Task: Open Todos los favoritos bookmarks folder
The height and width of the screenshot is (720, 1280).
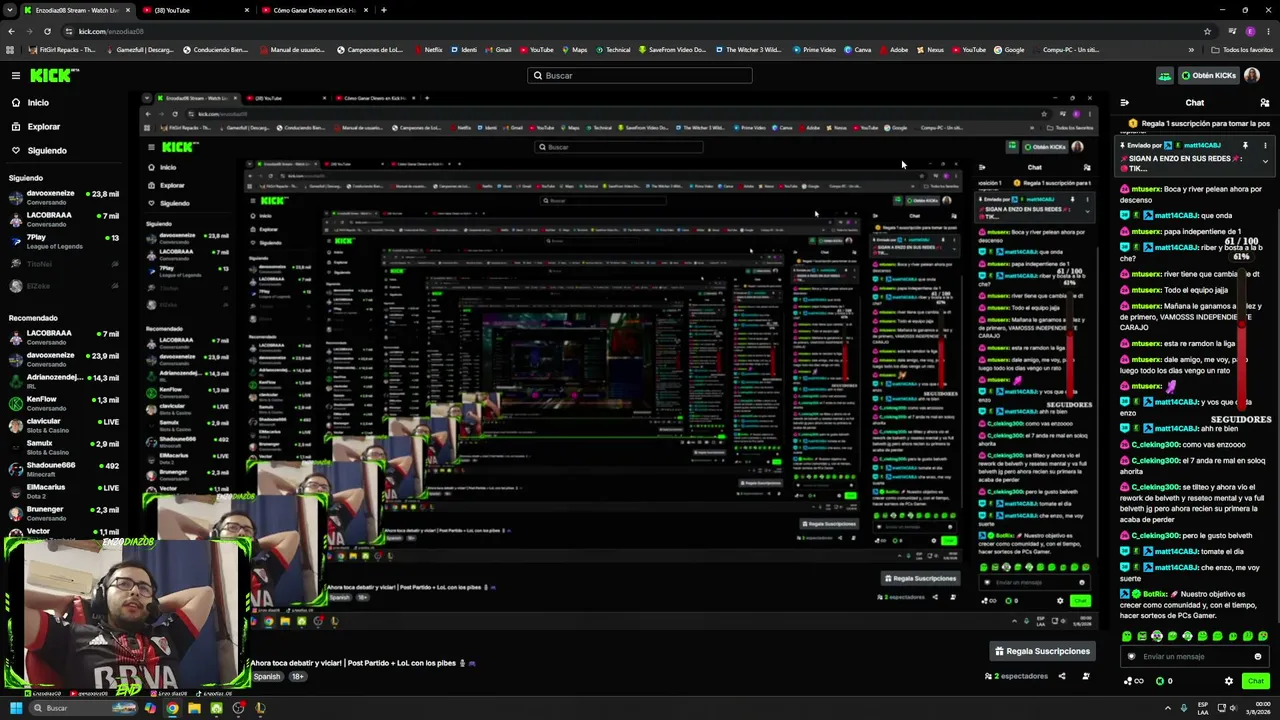Action: [x=1241, y=50]
